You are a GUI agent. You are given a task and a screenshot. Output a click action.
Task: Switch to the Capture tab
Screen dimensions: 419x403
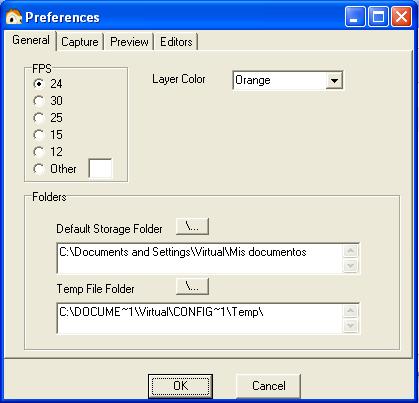pyautogui.click(x=80, y=42)
